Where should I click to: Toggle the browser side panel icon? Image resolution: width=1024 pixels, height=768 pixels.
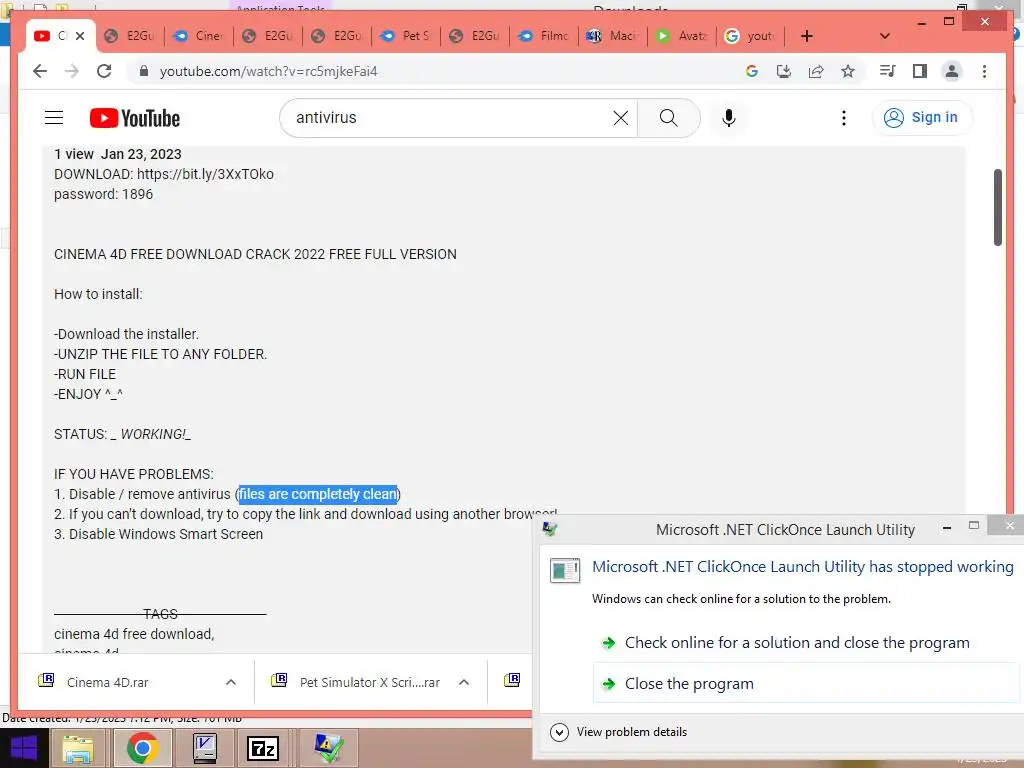point(920,71)
